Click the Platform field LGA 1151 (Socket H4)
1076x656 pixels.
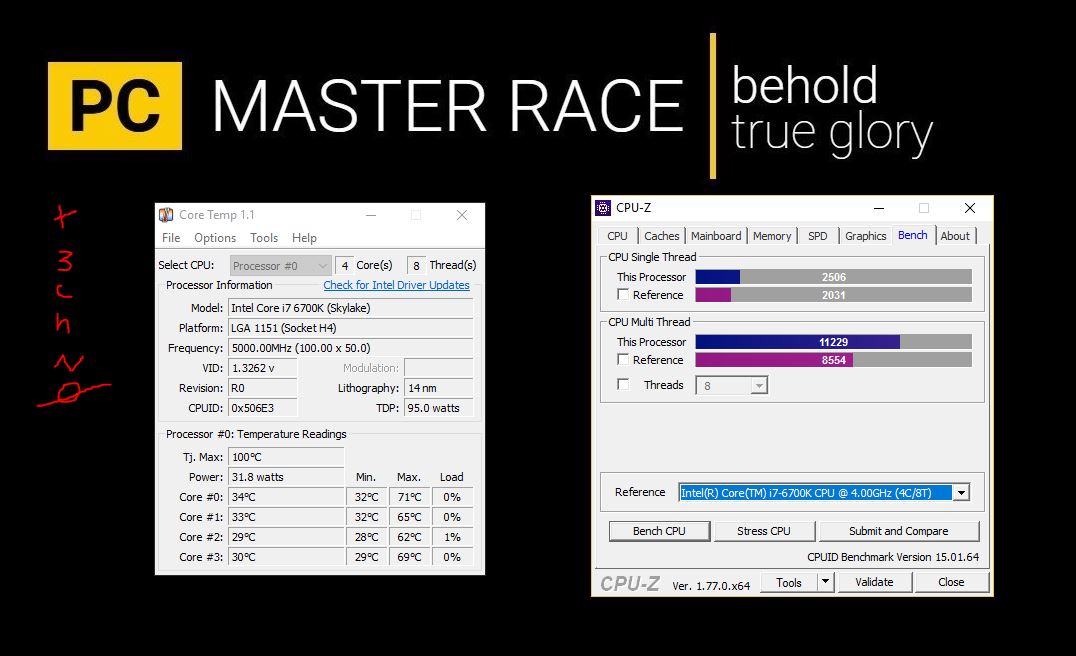point(351,328)
